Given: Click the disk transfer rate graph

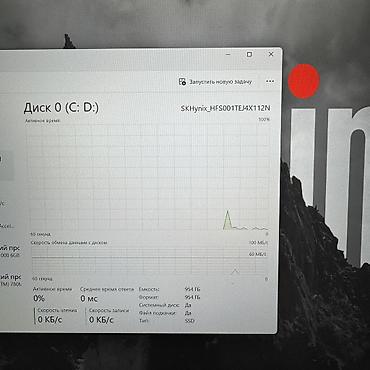Looking at the screenshot, I should 150,262.
